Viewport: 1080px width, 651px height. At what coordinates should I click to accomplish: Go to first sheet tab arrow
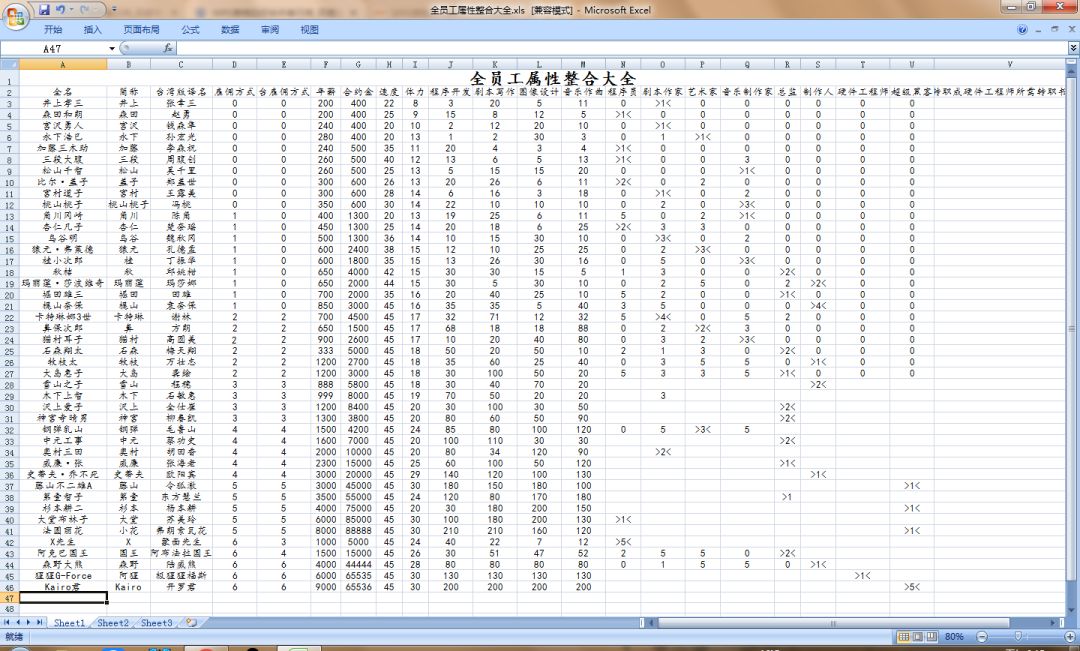[x=8, y=622]
